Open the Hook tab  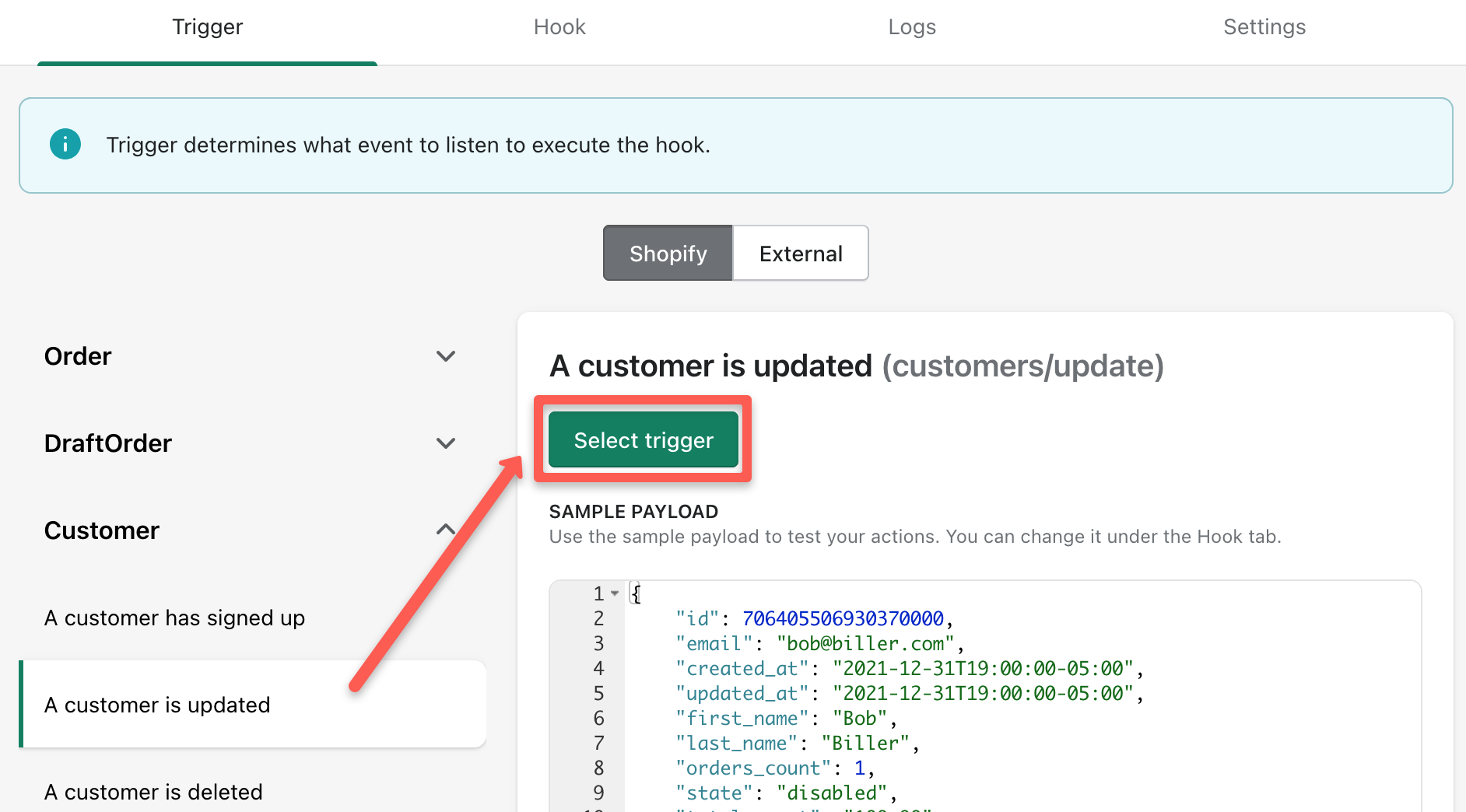pos(559,27)
